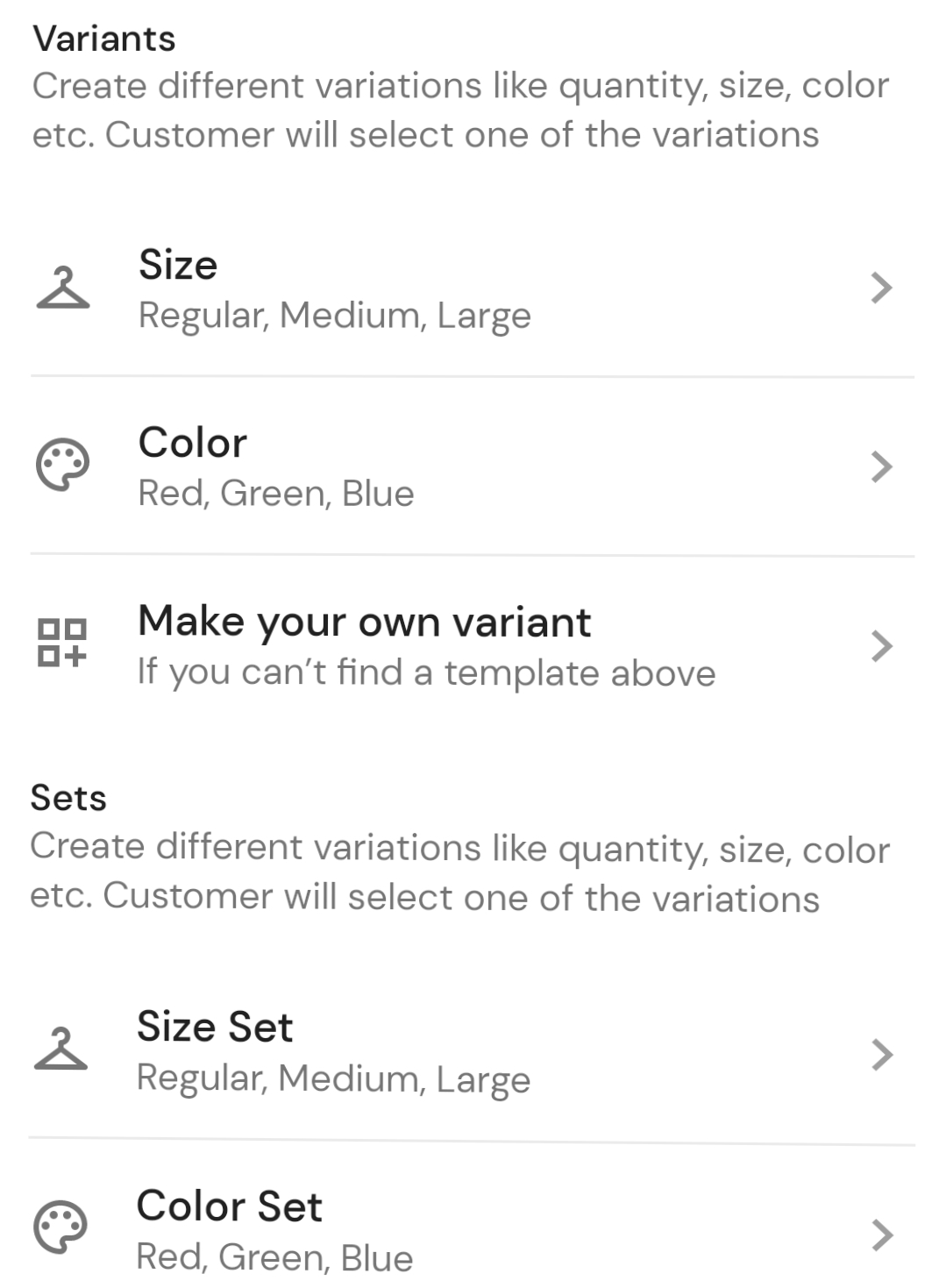Tap the Variants section heading
Viewport: 946px width, 1288px height.
pos(104,39)
